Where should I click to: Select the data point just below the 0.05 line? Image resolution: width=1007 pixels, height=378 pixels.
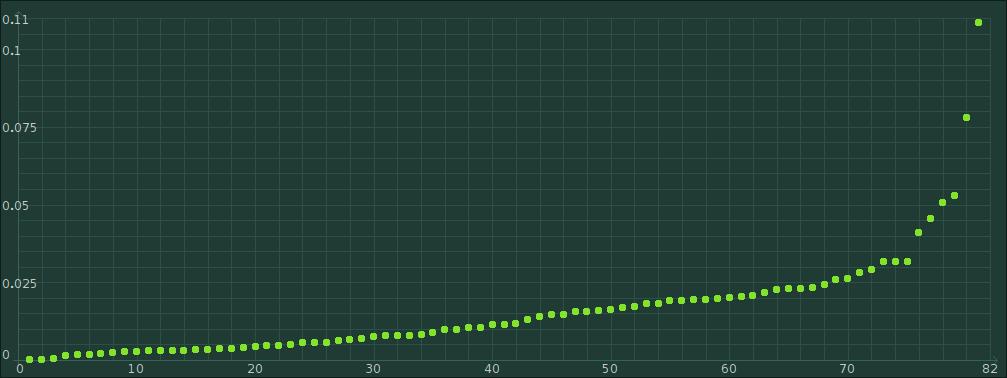tap(930, 219)
